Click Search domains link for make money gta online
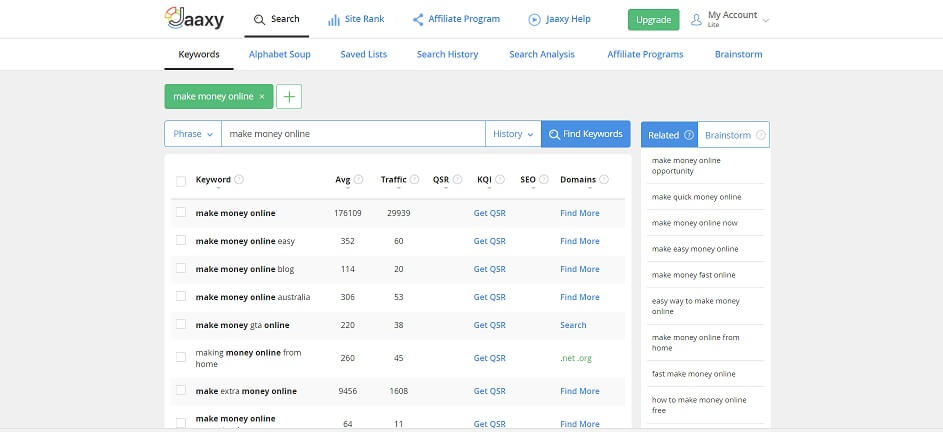This screenshot has width=943, height=432. (x=573, y=325)
